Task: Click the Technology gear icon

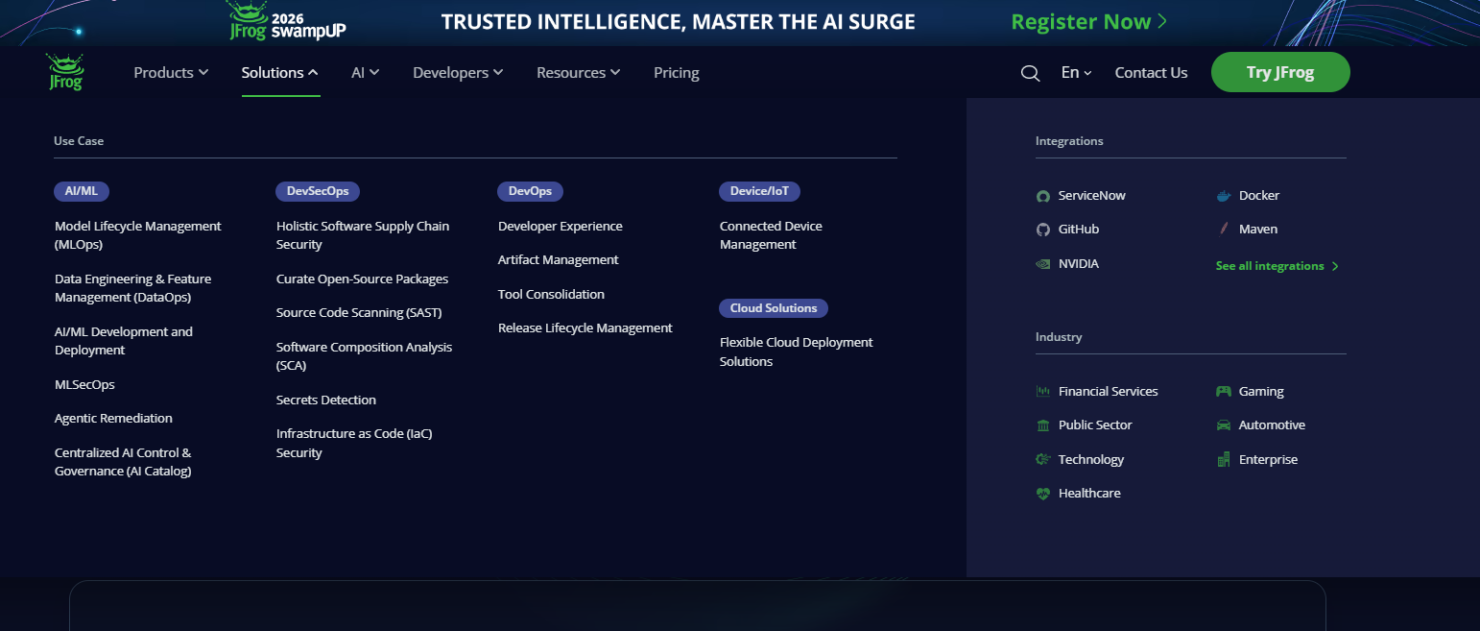Action: 1043,460
